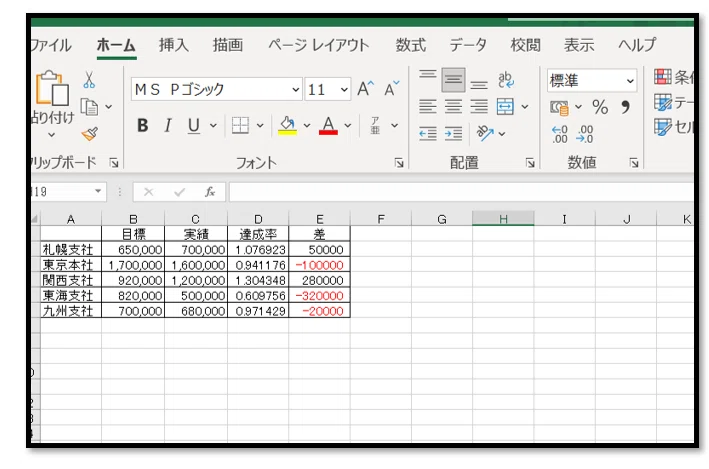Screen dimensions: 709x469
Task: Decrease indent
Action: click(427, 133)
